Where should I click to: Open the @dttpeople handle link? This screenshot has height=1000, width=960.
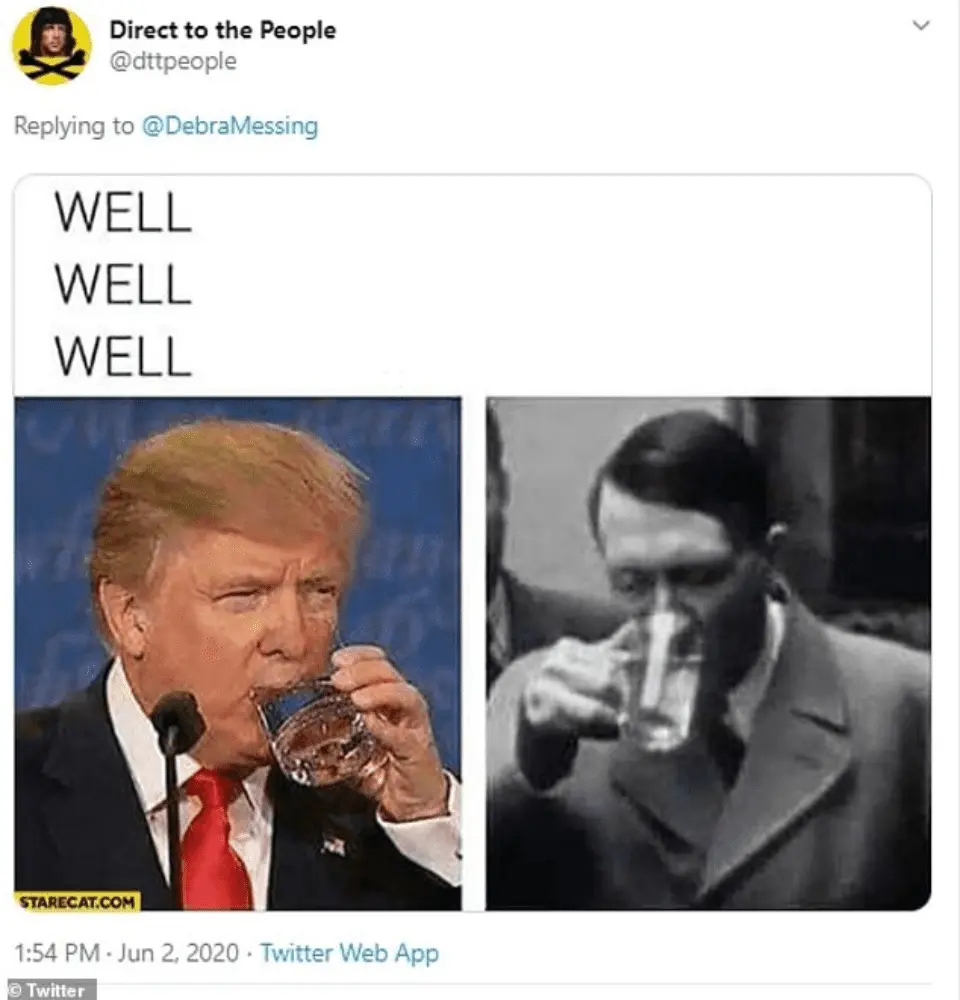(173, 61)
